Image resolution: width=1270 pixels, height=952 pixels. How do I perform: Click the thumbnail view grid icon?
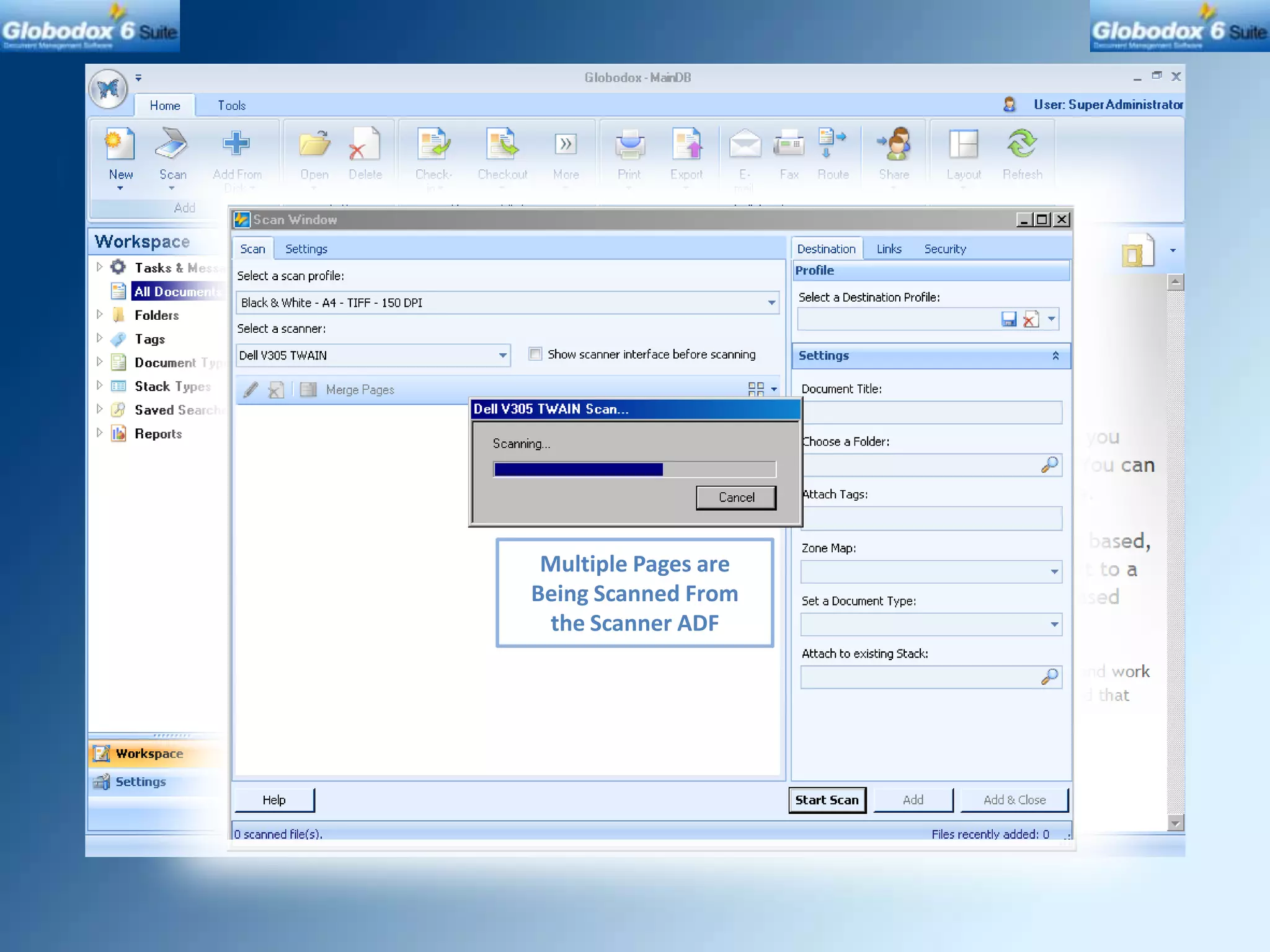click(755, 389)
